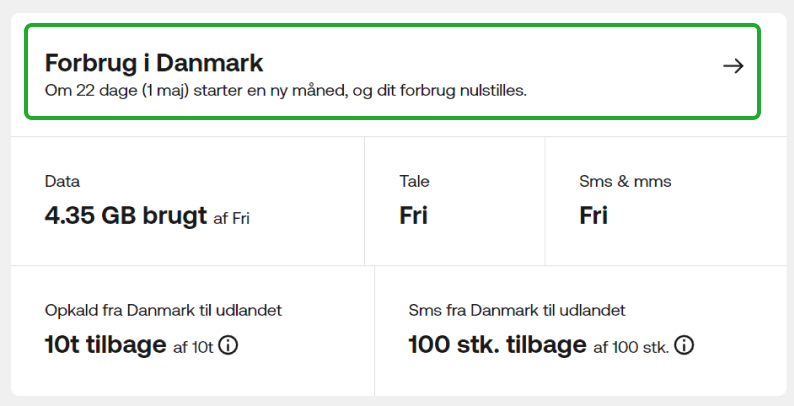
Task: Click the arrow icon beside Forbrug i Danmark
Action: click(733, 66)
